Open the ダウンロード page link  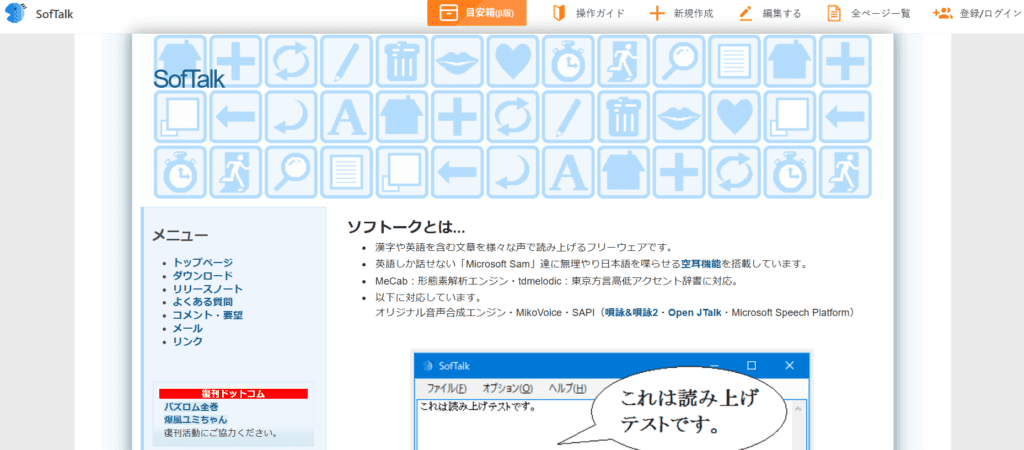(202, 276)
